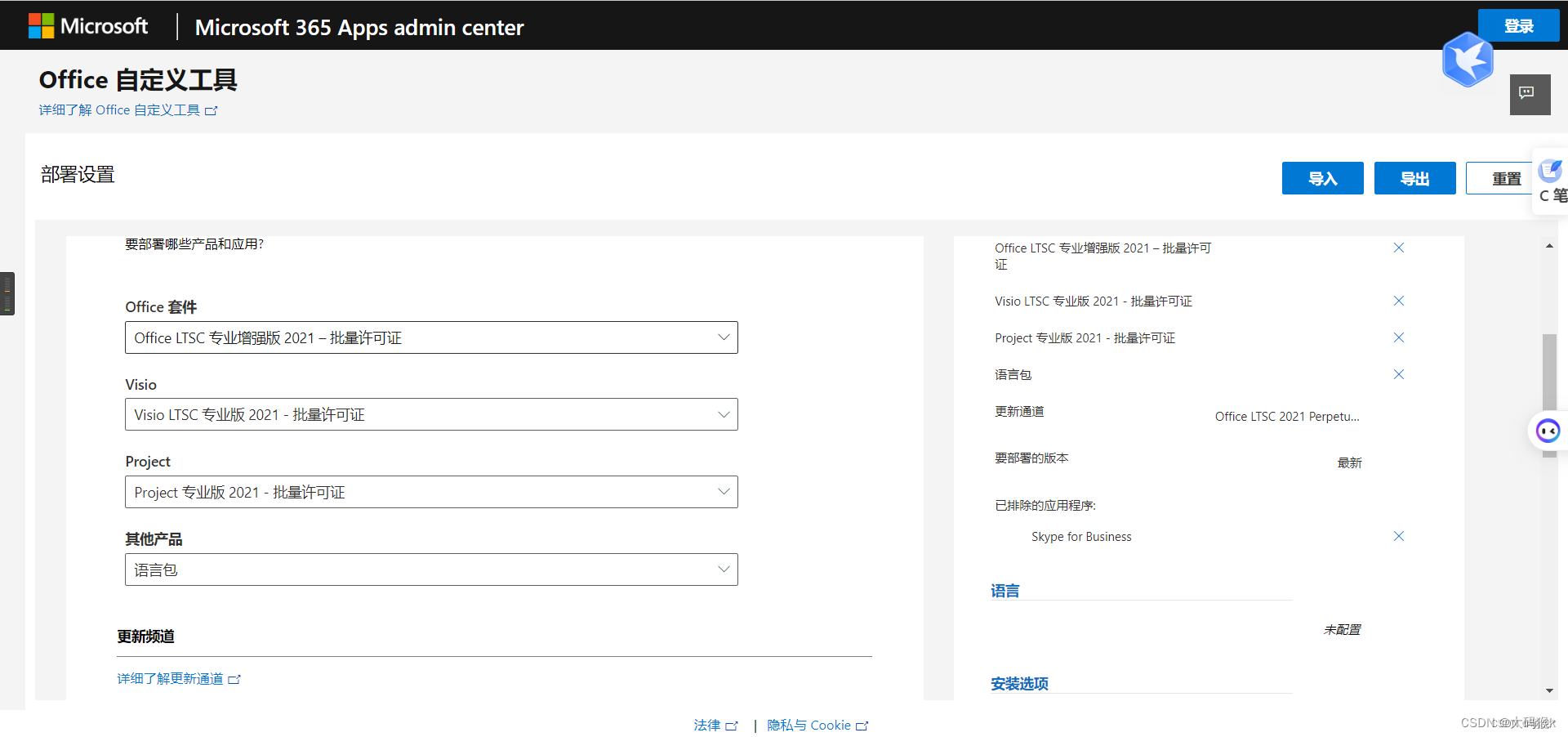1568x737 pixels.
Task: Remove Visio LTSC 专业版 2021 from selection
Action: point(1398,301)
